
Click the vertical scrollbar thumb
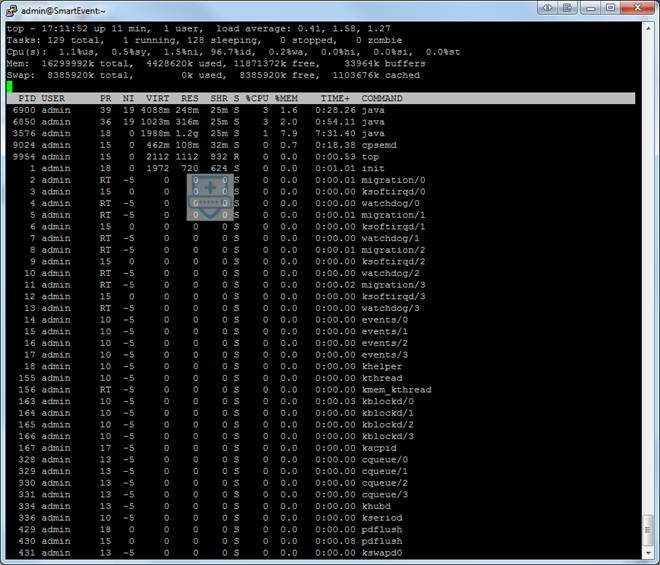coord(648,529)
